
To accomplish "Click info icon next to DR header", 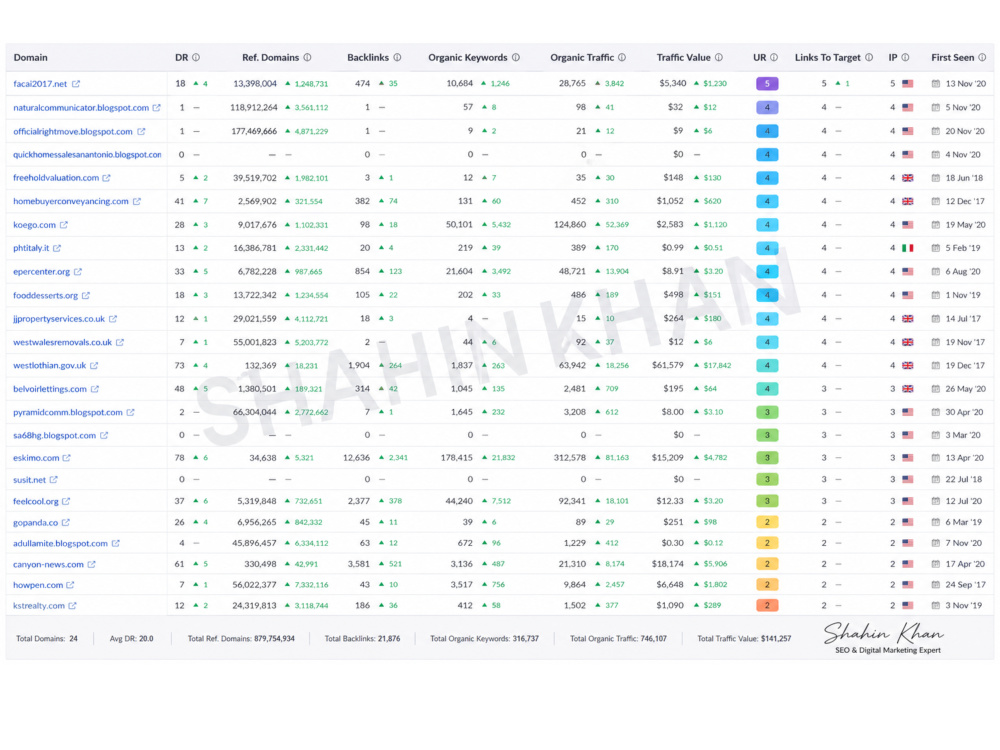I will tap(196, 57).
